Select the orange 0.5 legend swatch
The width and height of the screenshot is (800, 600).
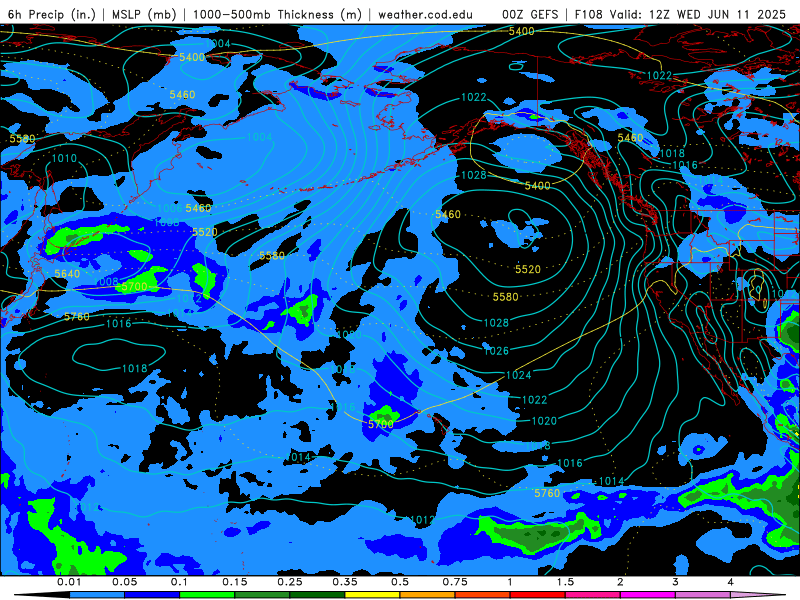click(428, 595)
